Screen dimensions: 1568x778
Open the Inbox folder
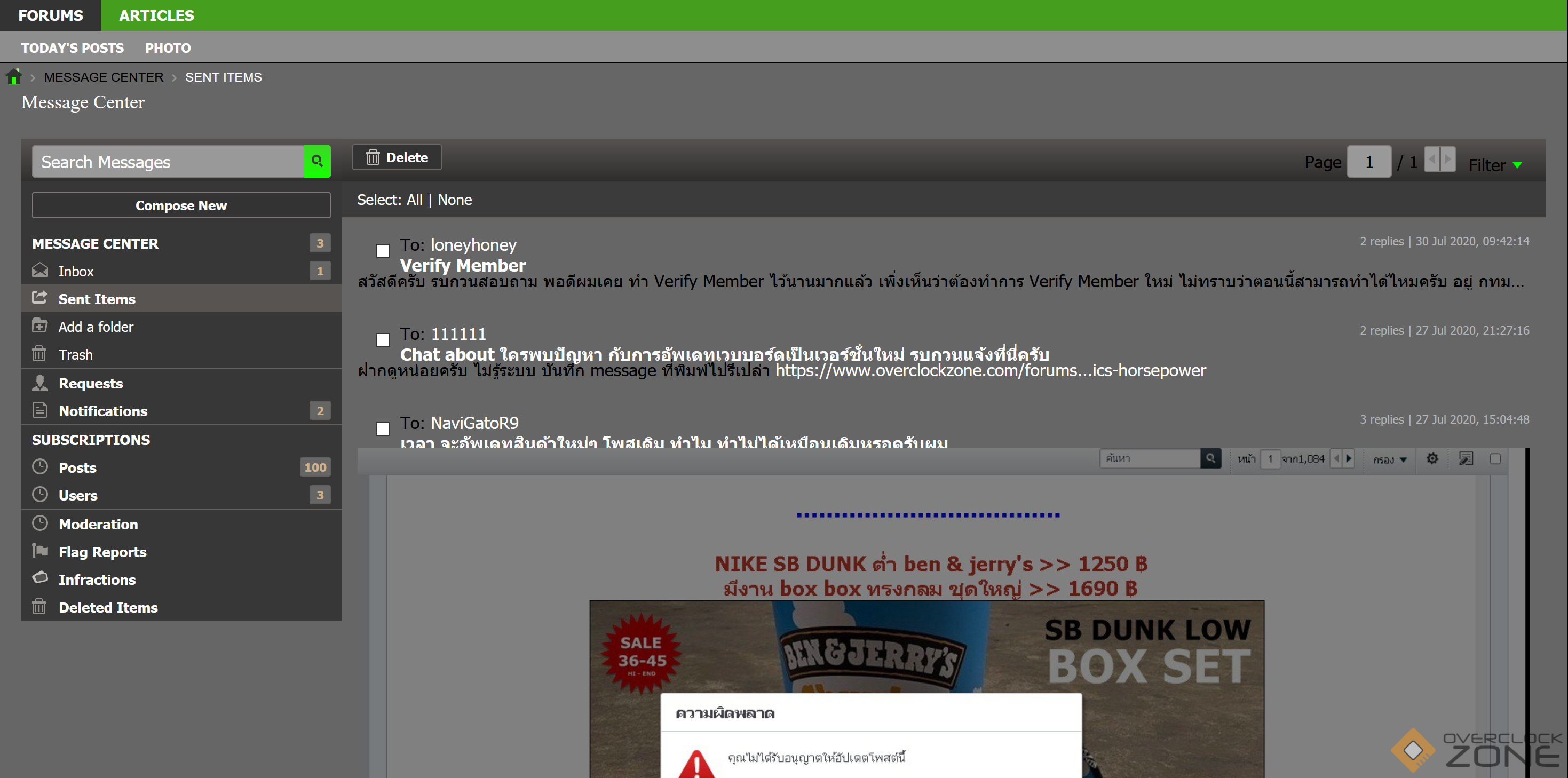click(x=76, y=272)
